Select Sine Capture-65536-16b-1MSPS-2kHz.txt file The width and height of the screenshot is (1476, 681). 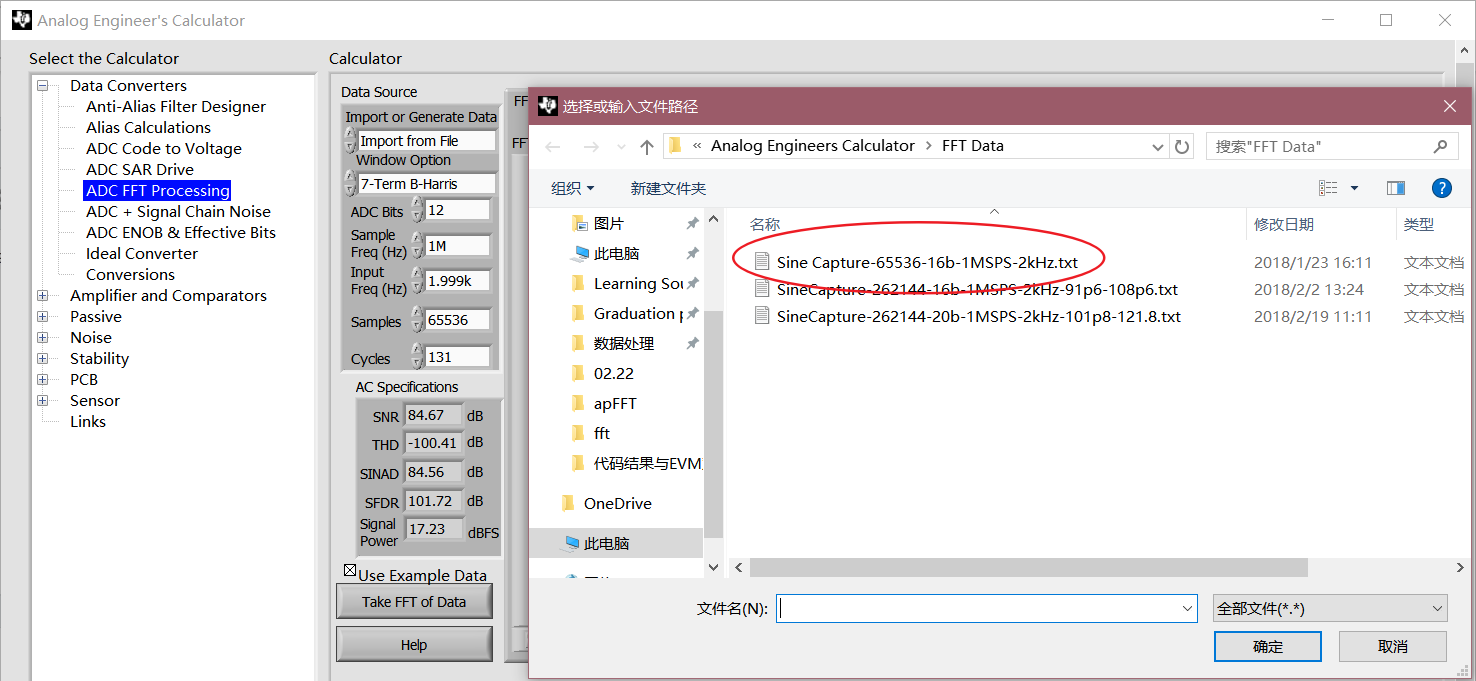coord(927,263)
